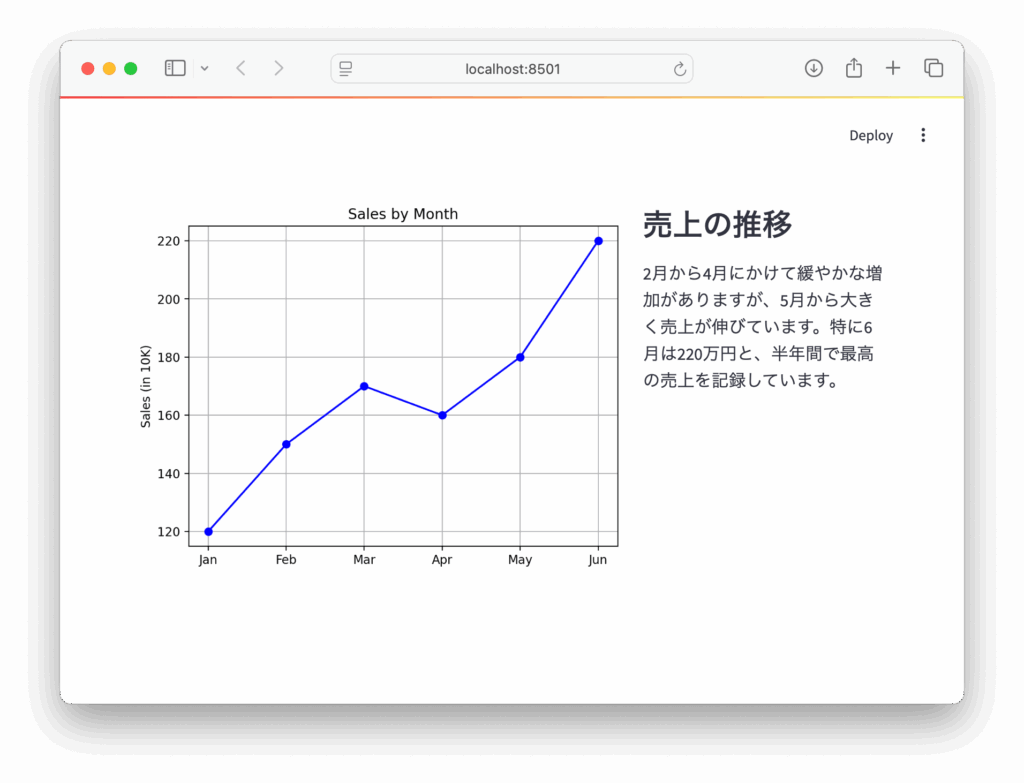Click the Jan data point on the chart
Image resolution: width=1024 pixels, height=783 pixels.
click(208, 531)
